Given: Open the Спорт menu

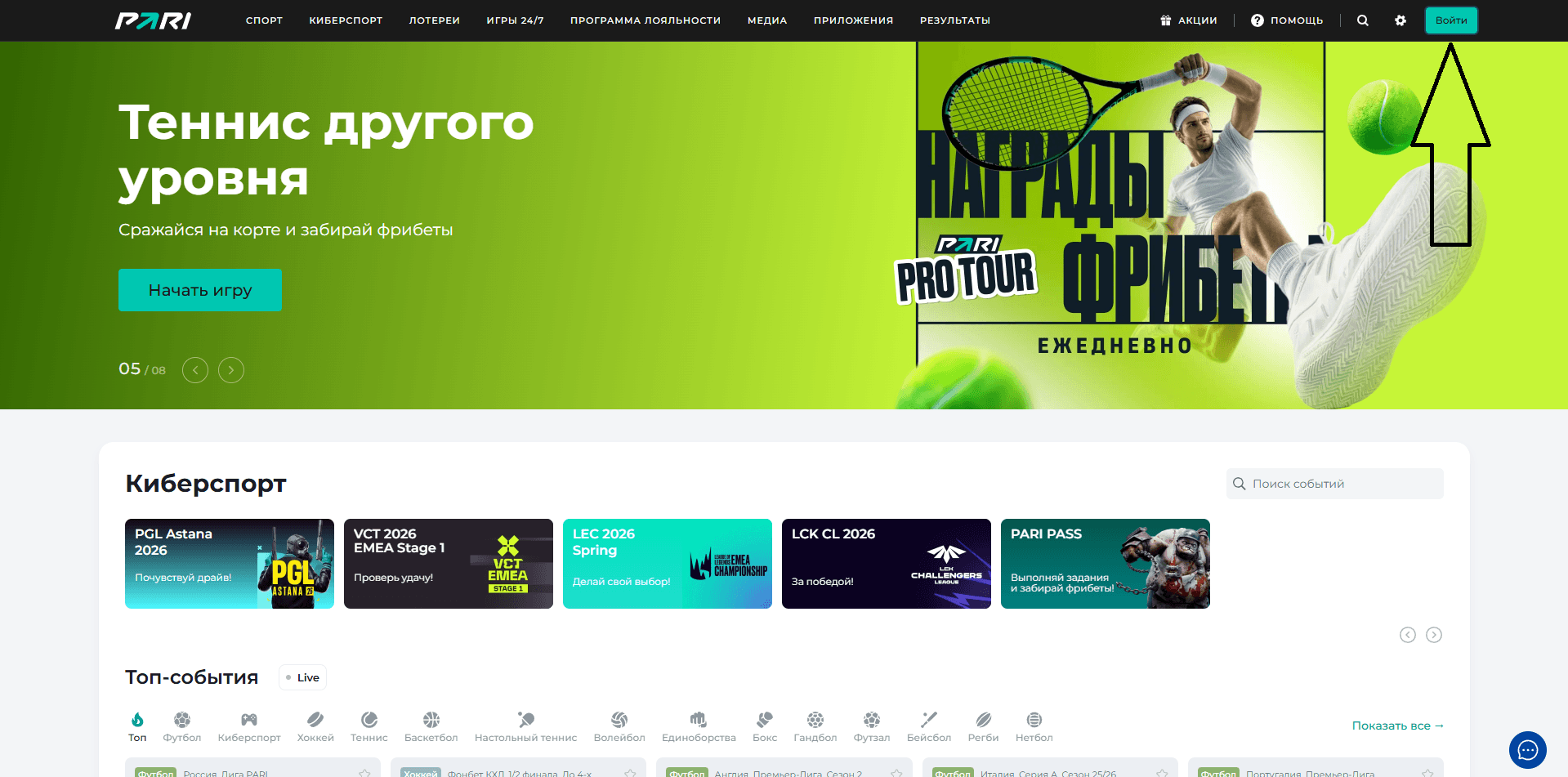Looking at the screenshot, I should pos(264,20).
